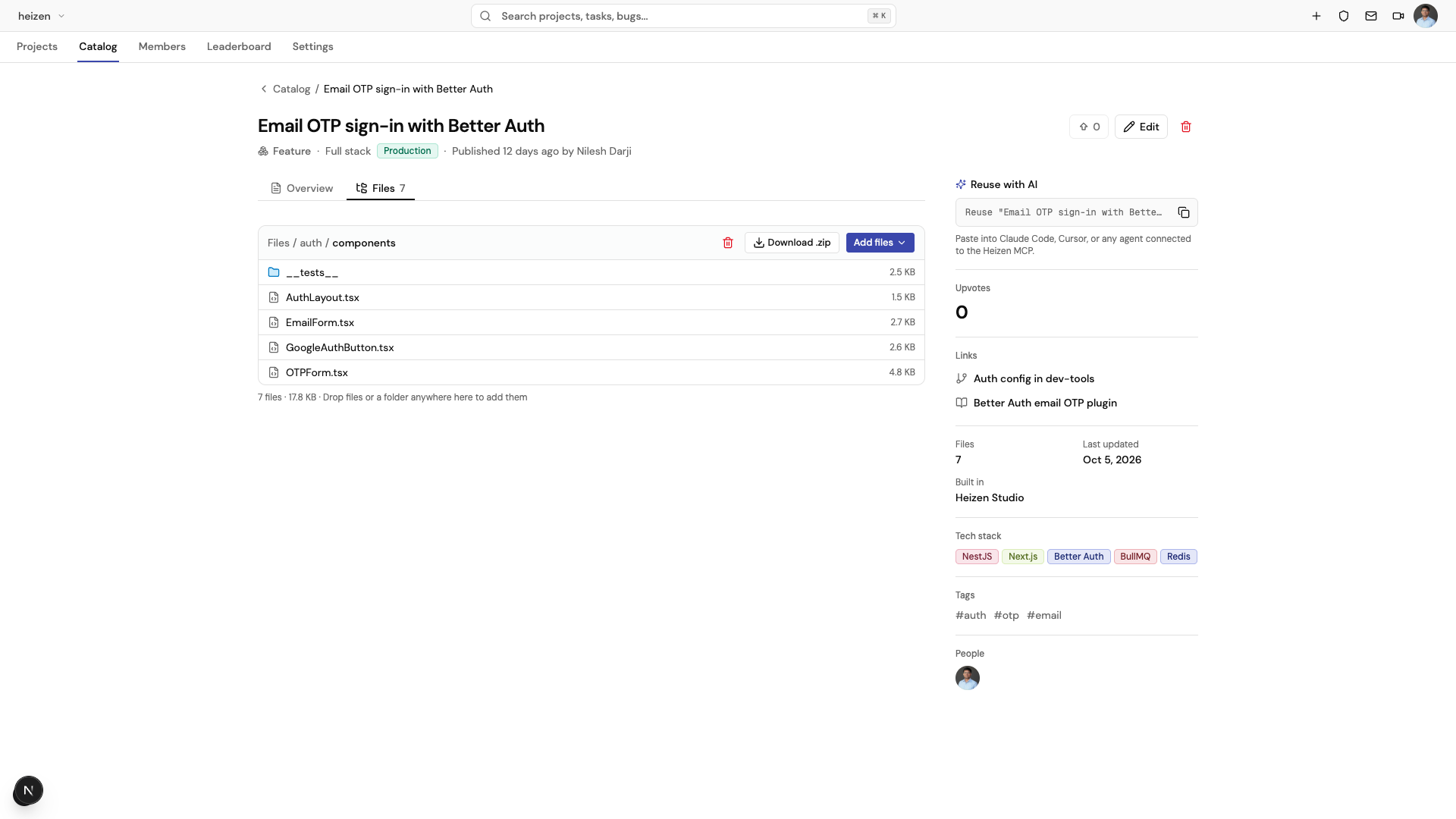Switch to the Overview tab

pos(302,188)
